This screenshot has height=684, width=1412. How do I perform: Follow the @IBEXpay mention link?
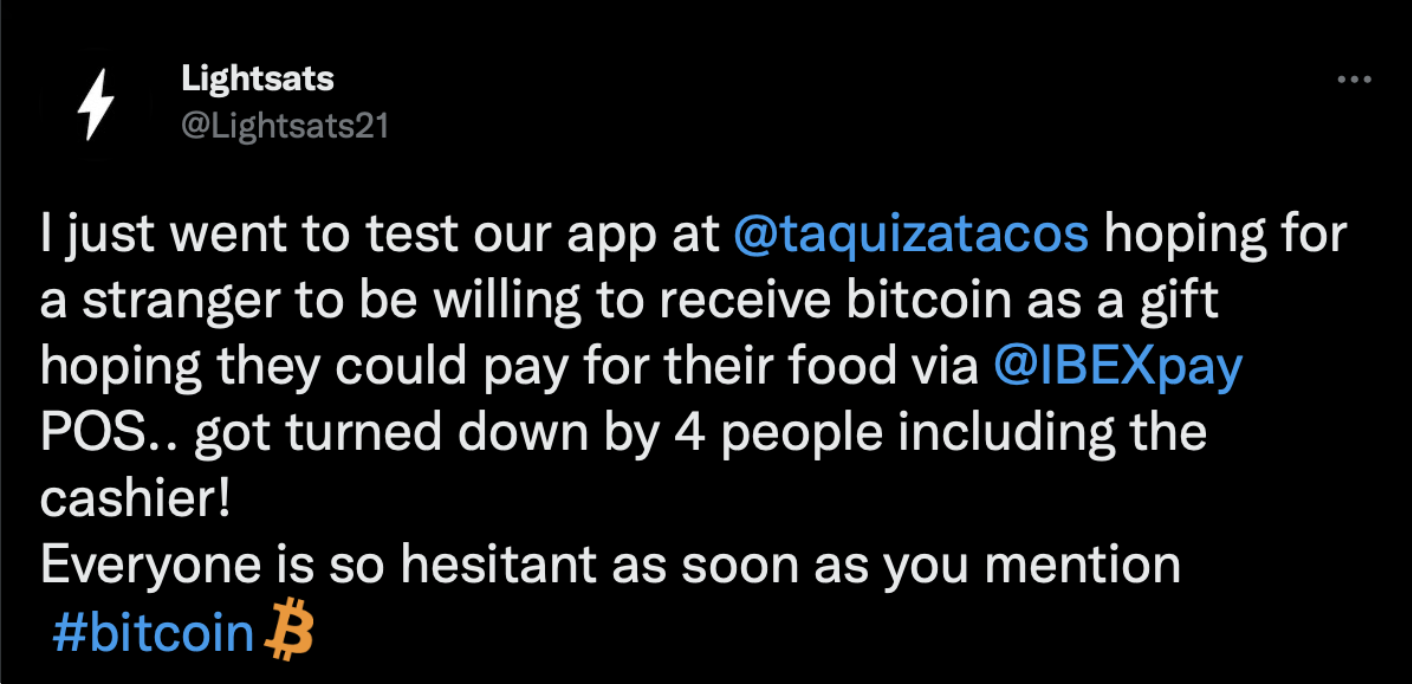[x=1117, y=369]
